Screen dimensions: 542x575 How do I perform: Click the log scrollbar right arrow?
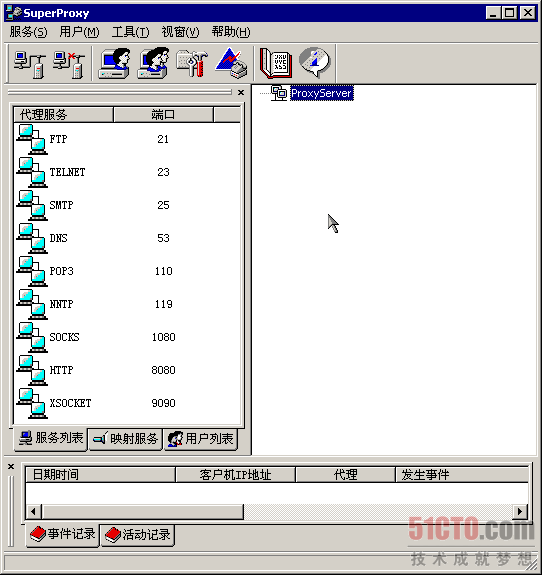click(520, 511)
